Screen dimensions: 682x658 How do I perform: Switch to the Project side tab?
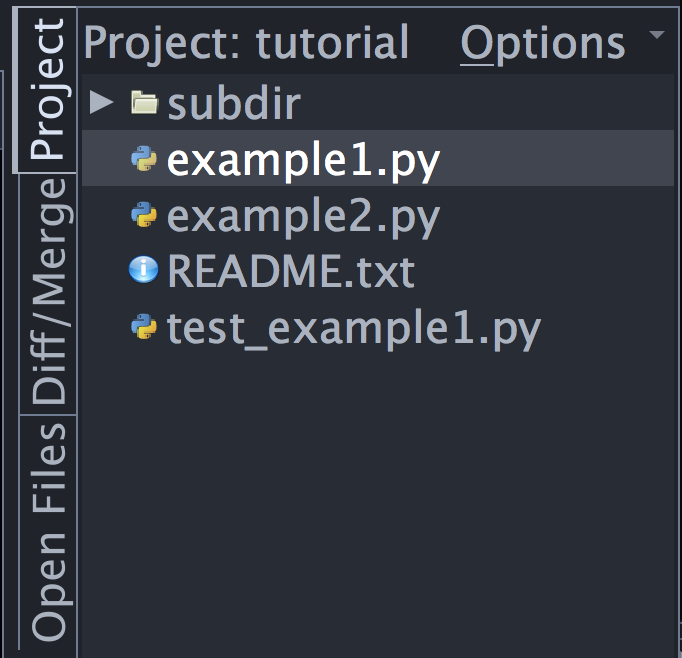[46, 90]
